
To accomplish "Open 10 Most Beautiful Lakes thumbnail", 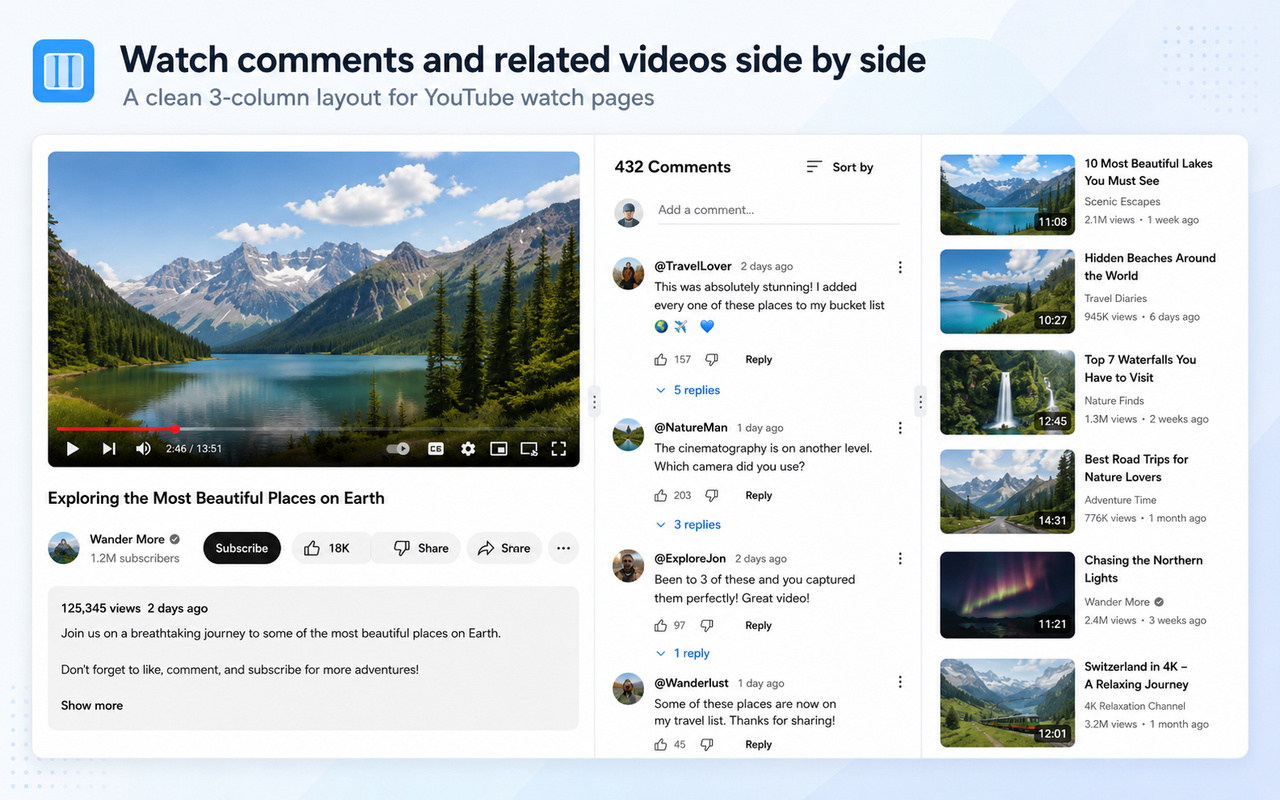I will 1007,194.
